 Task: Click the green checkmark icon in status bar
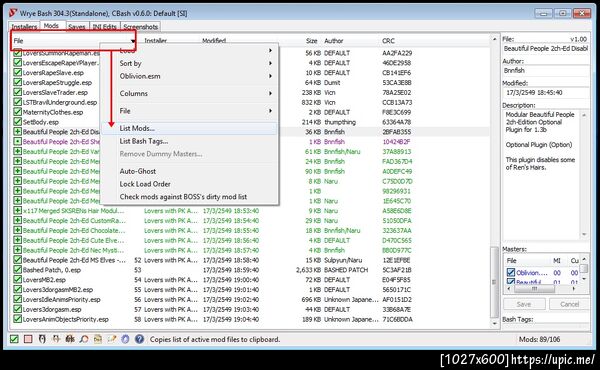14,339
